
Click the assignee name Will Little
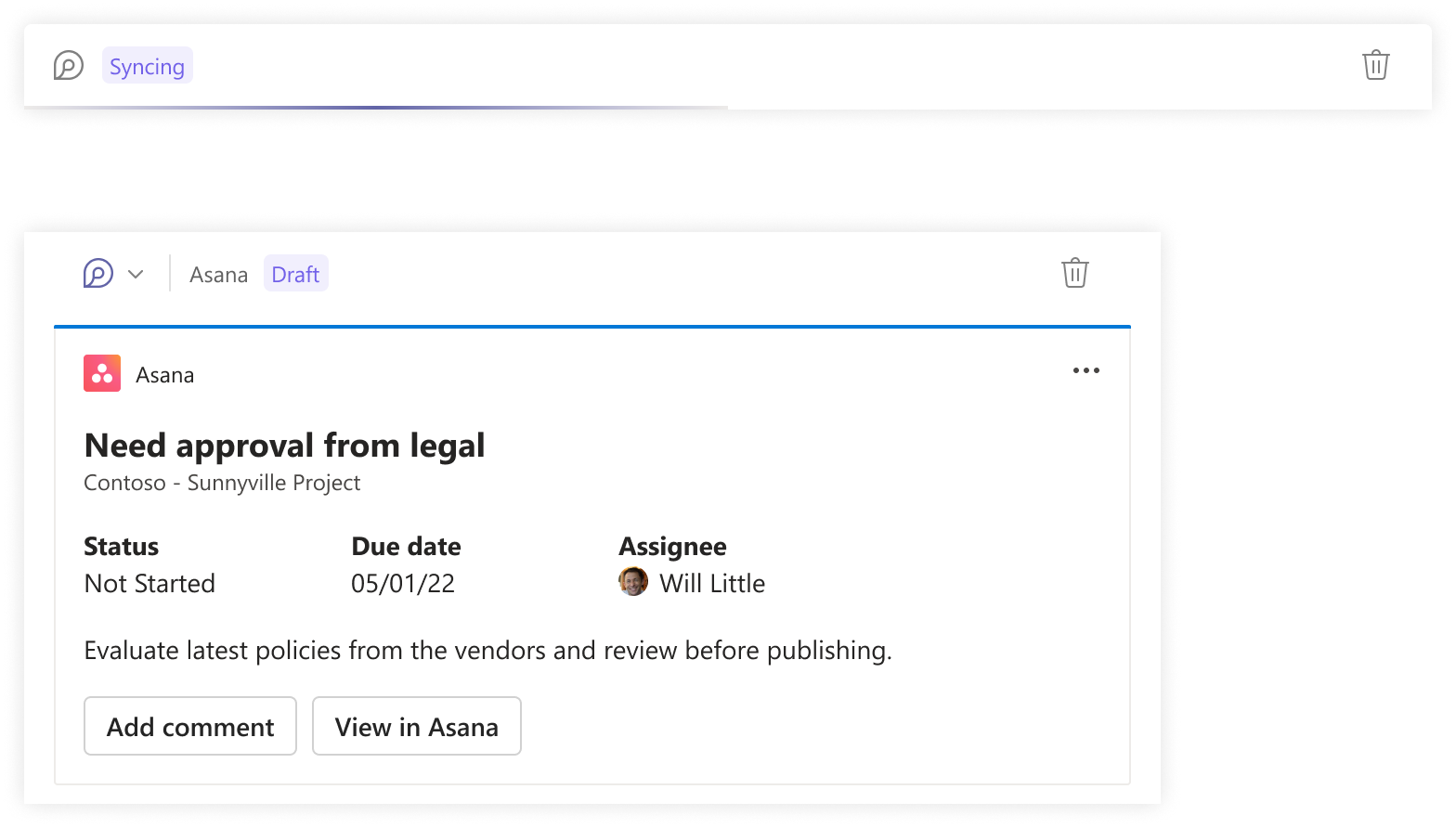coord(711,583)
